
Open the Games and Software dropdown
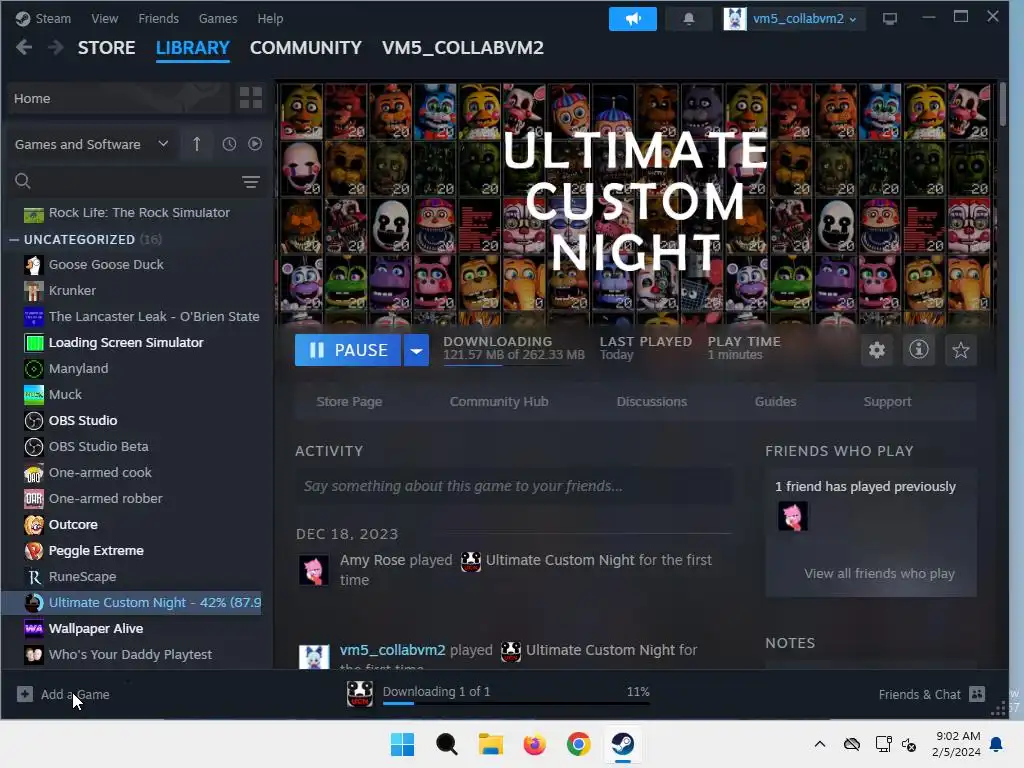(x=91, y=144)
